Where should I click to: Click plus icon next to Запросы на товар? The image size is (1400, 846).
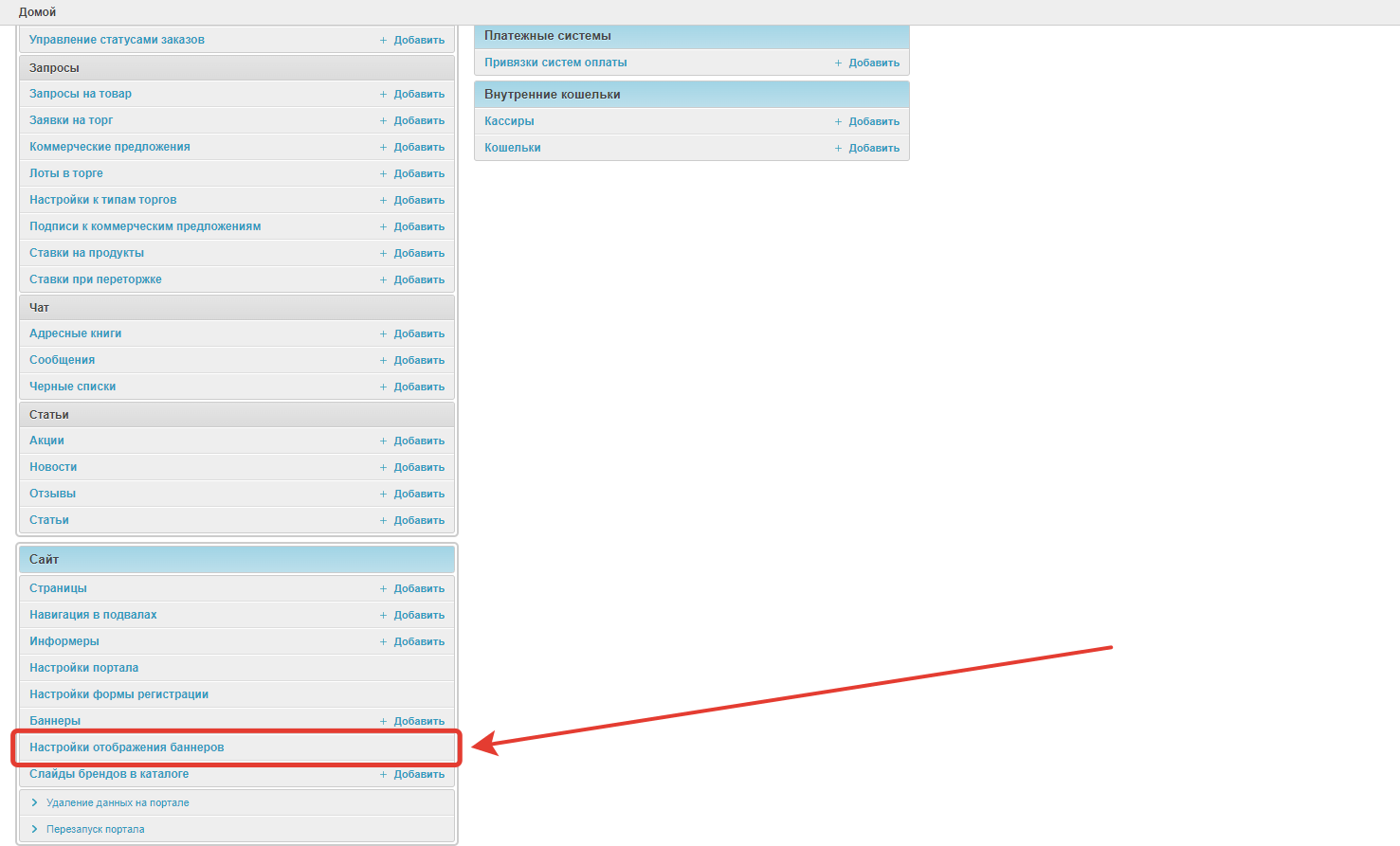[x=384, y=95]
